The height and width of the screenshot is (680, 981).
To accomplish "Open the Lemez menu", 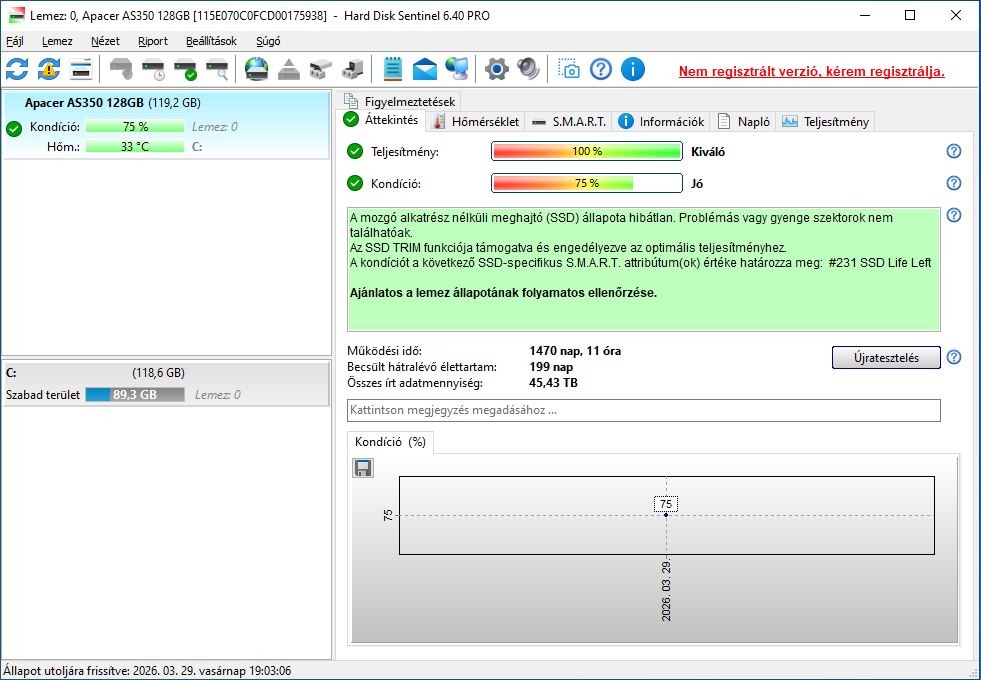I will [57, 41].
